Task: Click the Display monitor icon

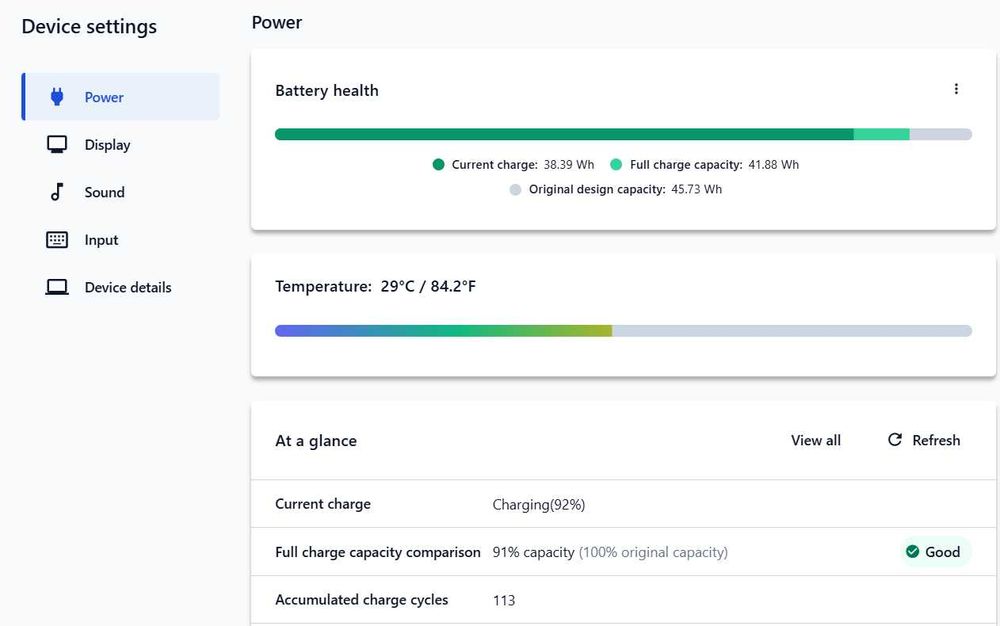Action: click(x=57, y=145)
